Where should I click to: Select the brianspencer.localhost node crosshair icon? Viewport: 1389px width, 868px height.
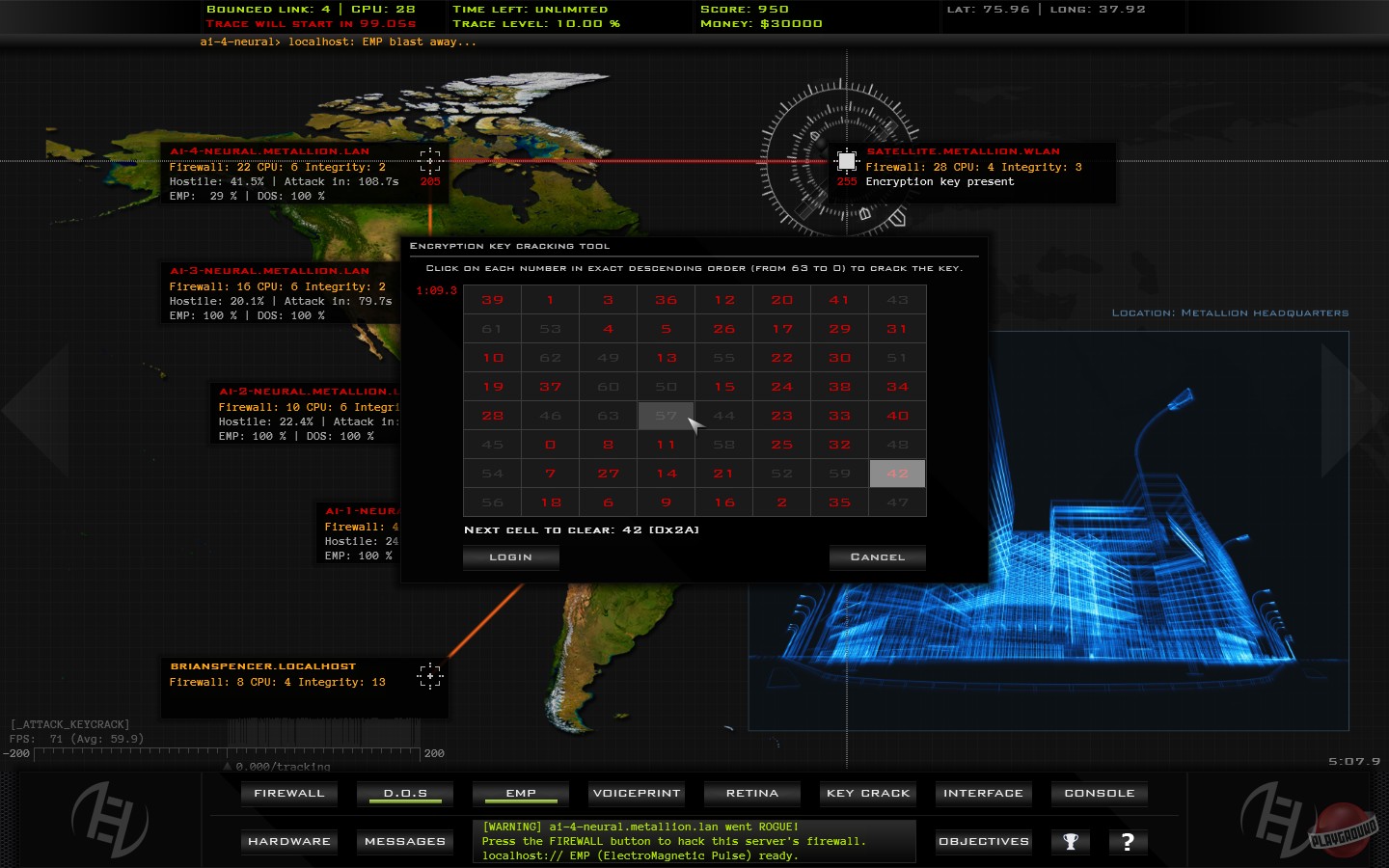click(x=430, y=676)
